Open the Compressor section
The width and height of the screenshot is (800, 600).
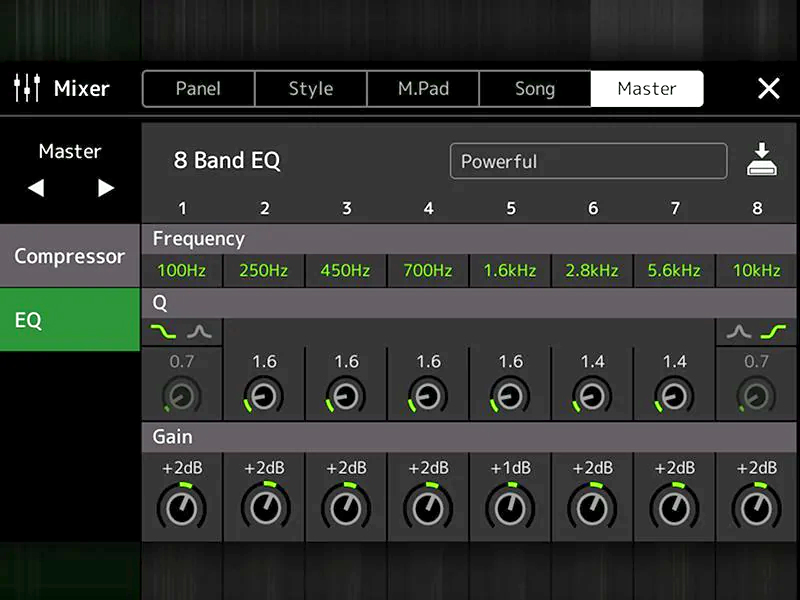point(70,256)
